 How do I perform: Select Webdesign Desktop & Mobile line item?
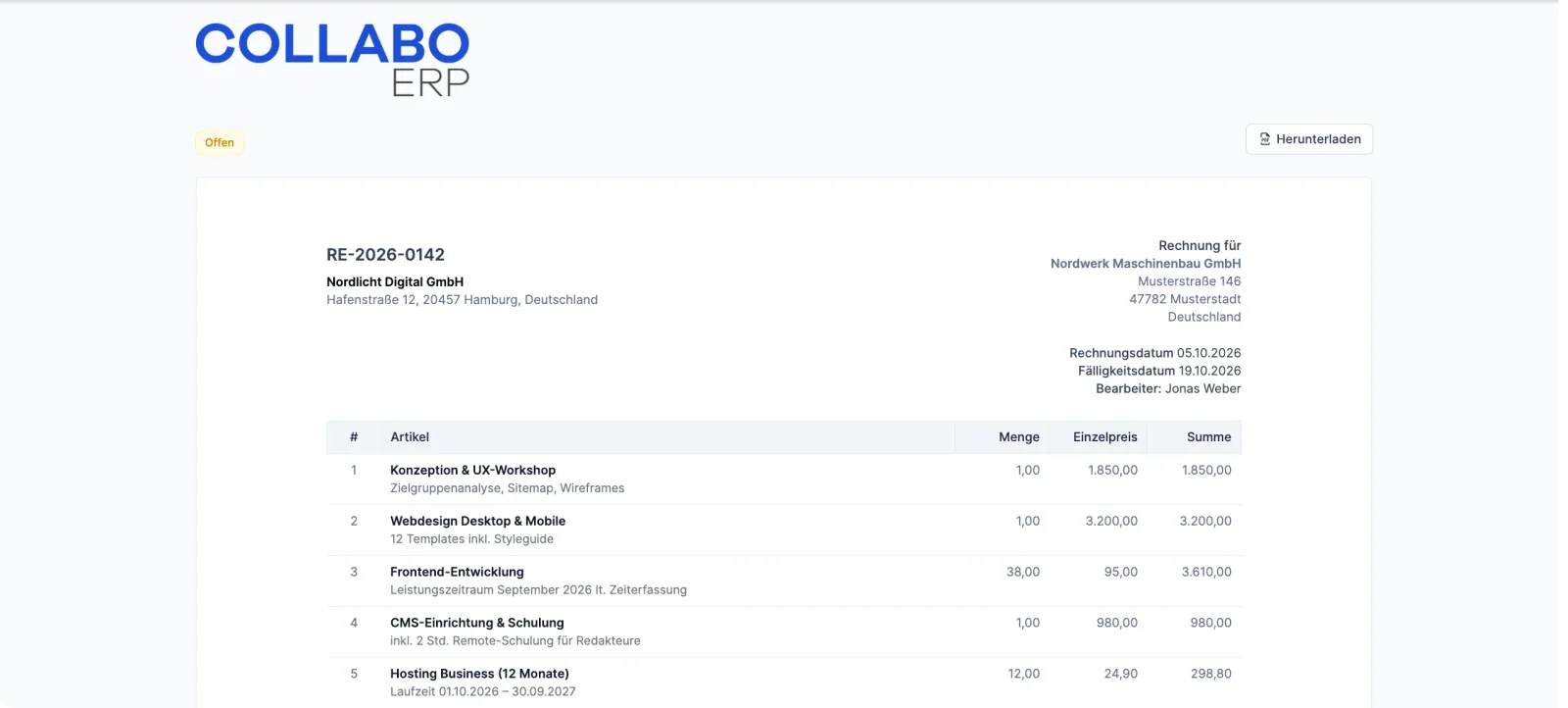click(477, 522)
